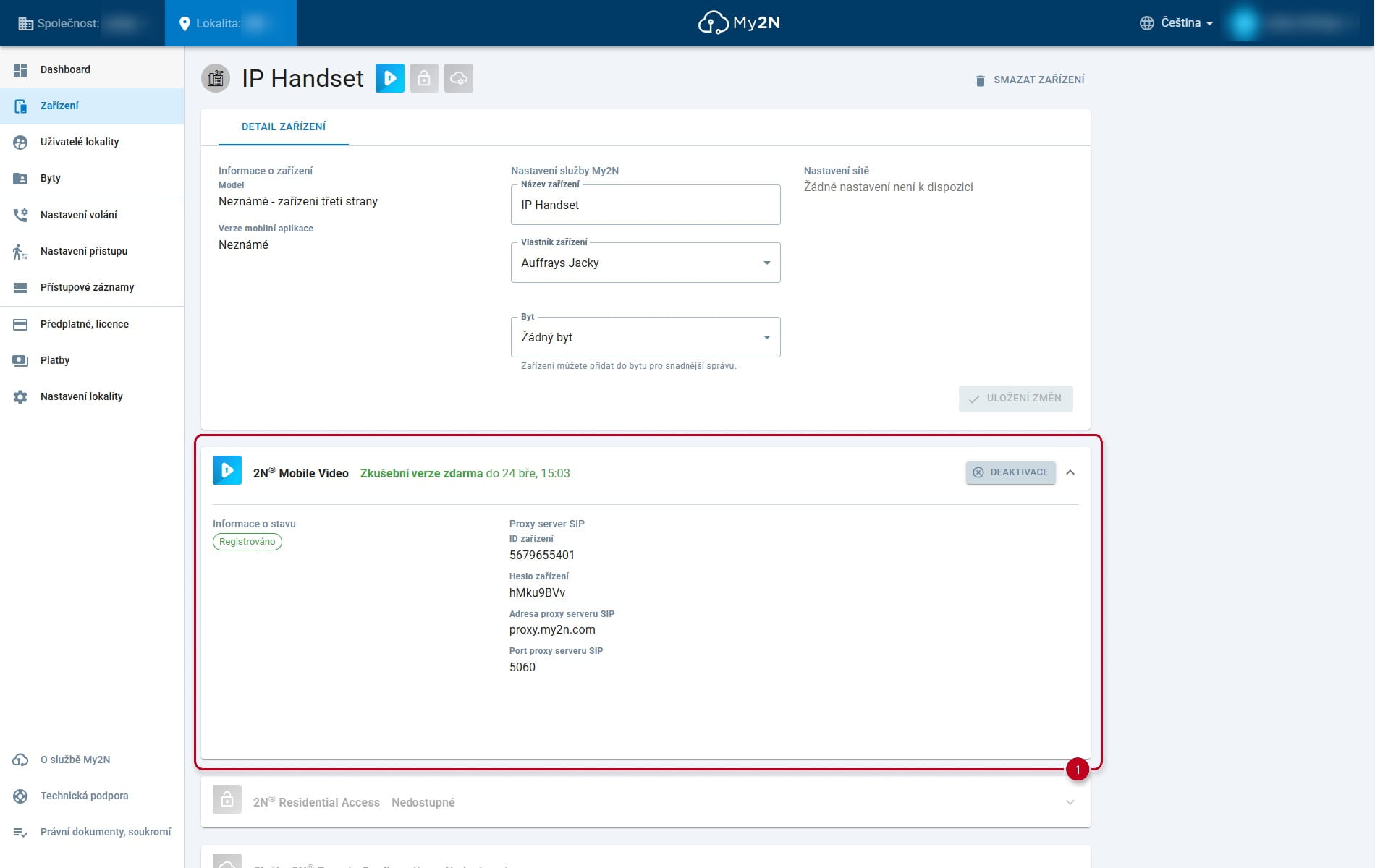
Task: Click the Uživatelé lokality people icon
Action: 20,142
